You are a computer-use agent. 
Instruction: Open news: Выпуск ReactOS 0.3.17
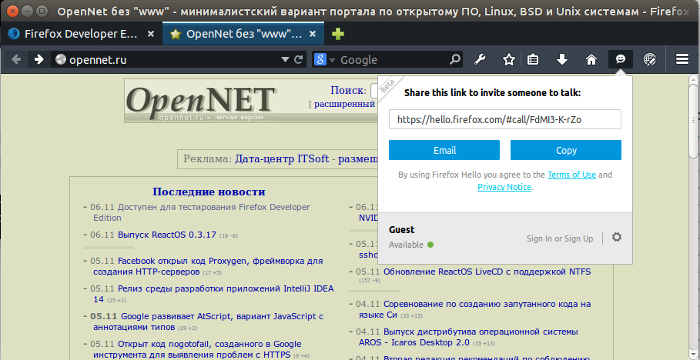click(x=167, y=235)
